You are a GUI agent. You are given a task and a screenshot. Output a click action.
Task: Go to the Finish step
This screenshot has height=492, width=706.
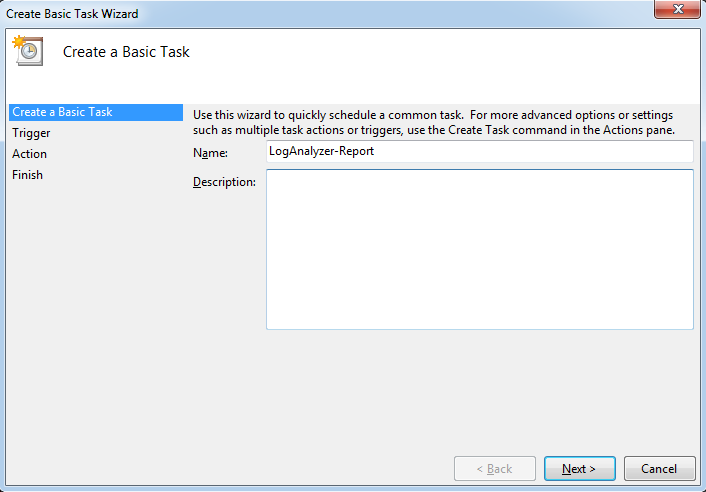tap(27, 175)
